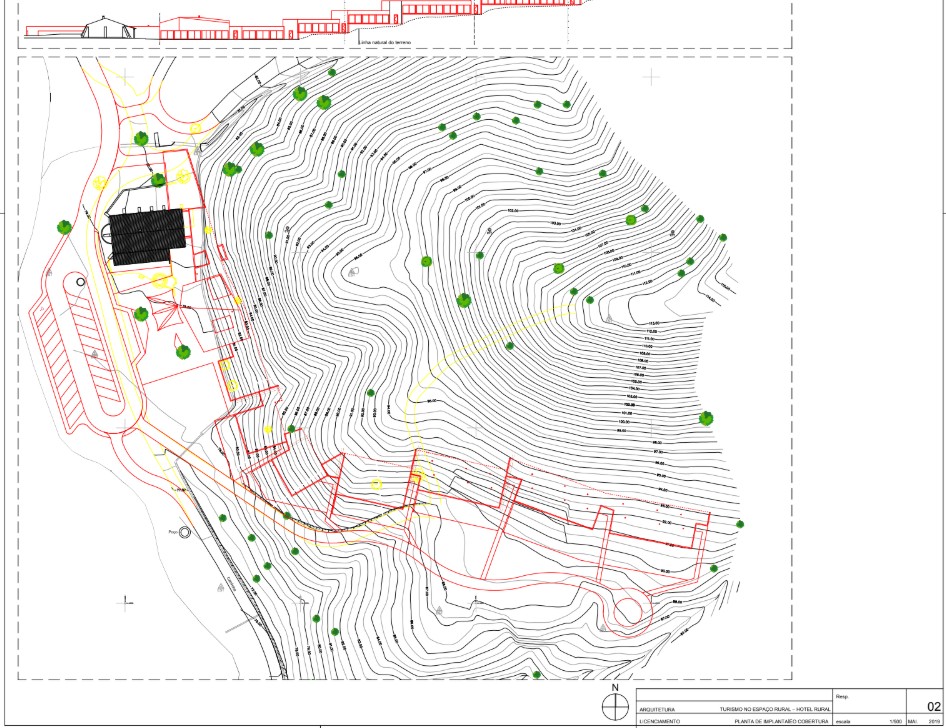Click the "Resp." label in title block

(842, 697)
